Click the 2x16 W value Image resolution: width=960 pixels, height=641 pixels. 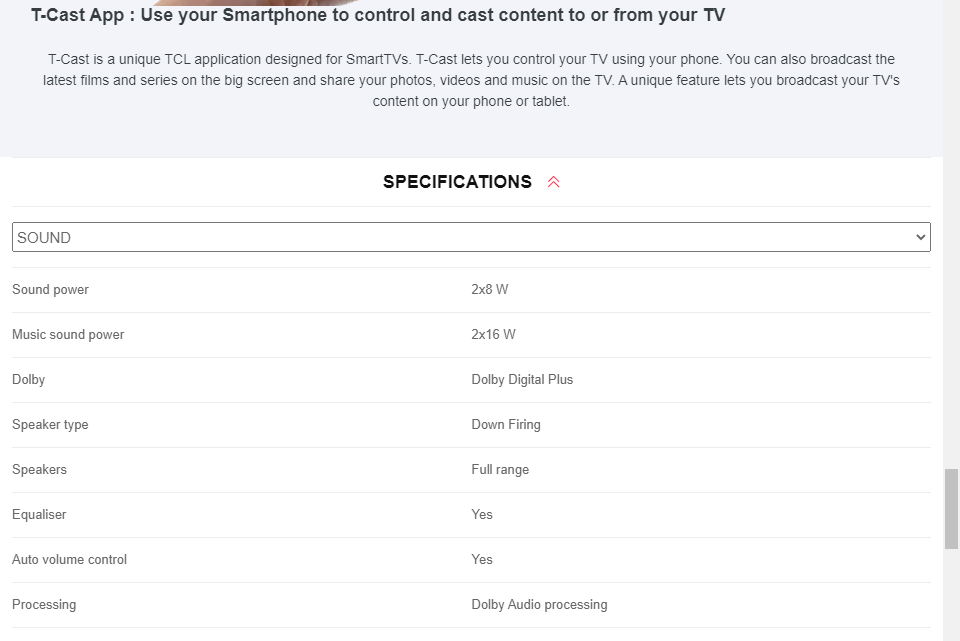493,334
